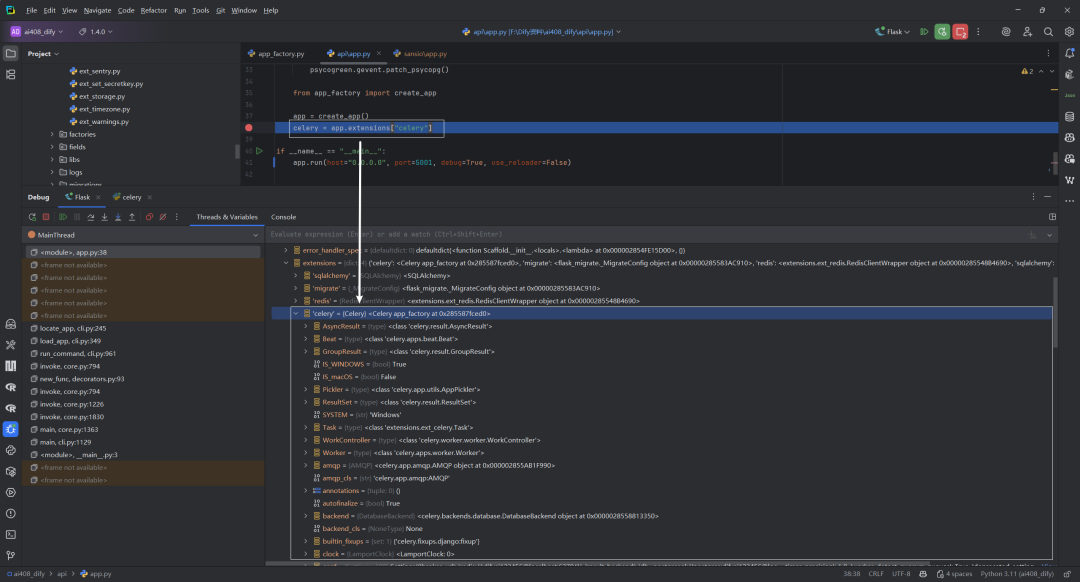
Task: Click the Step Out debugger button
Action: click(x=132, y=217)
